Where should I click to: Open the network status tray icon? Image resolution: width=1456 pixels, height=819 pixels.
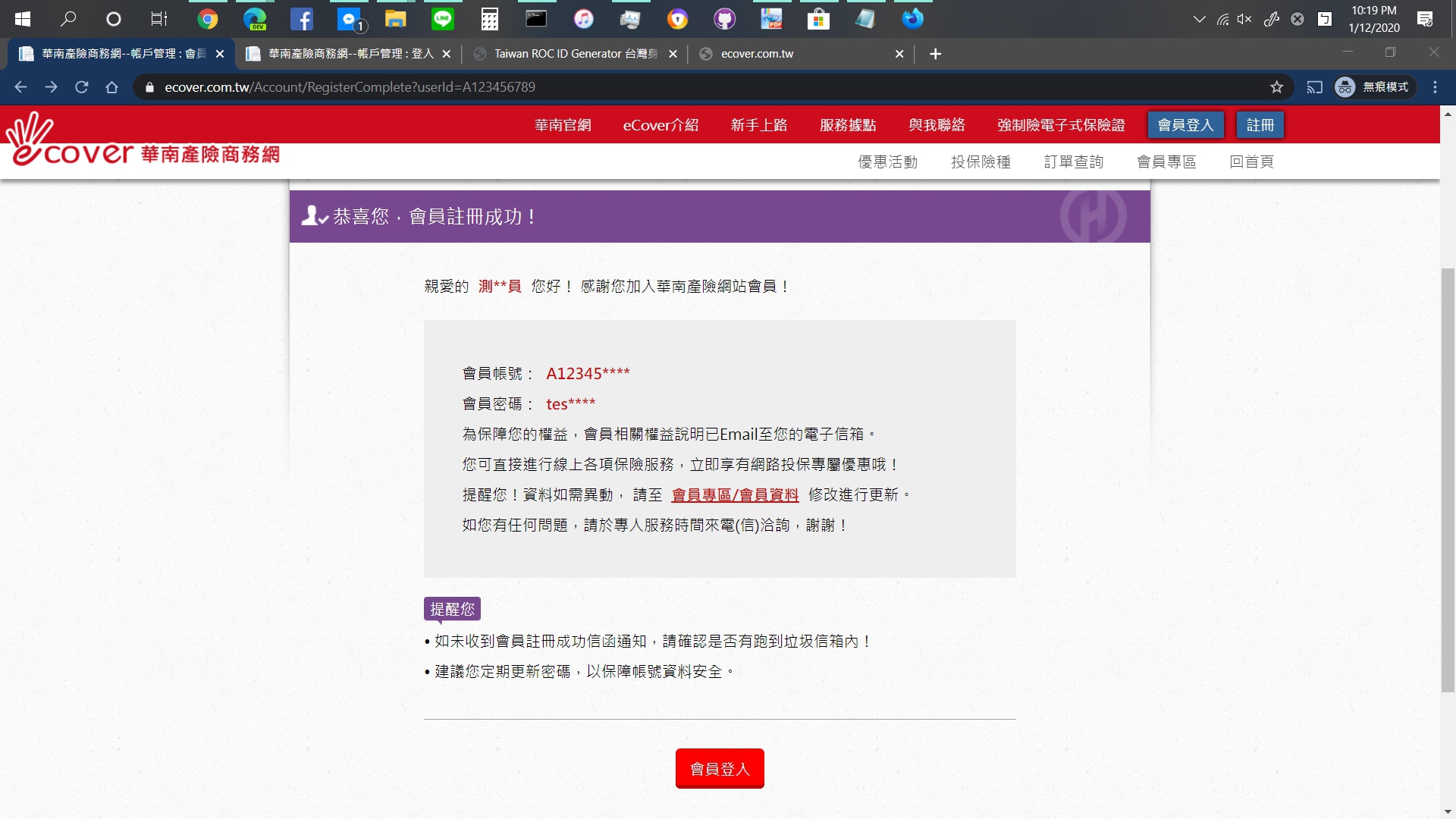click(x=1222, y=19)
